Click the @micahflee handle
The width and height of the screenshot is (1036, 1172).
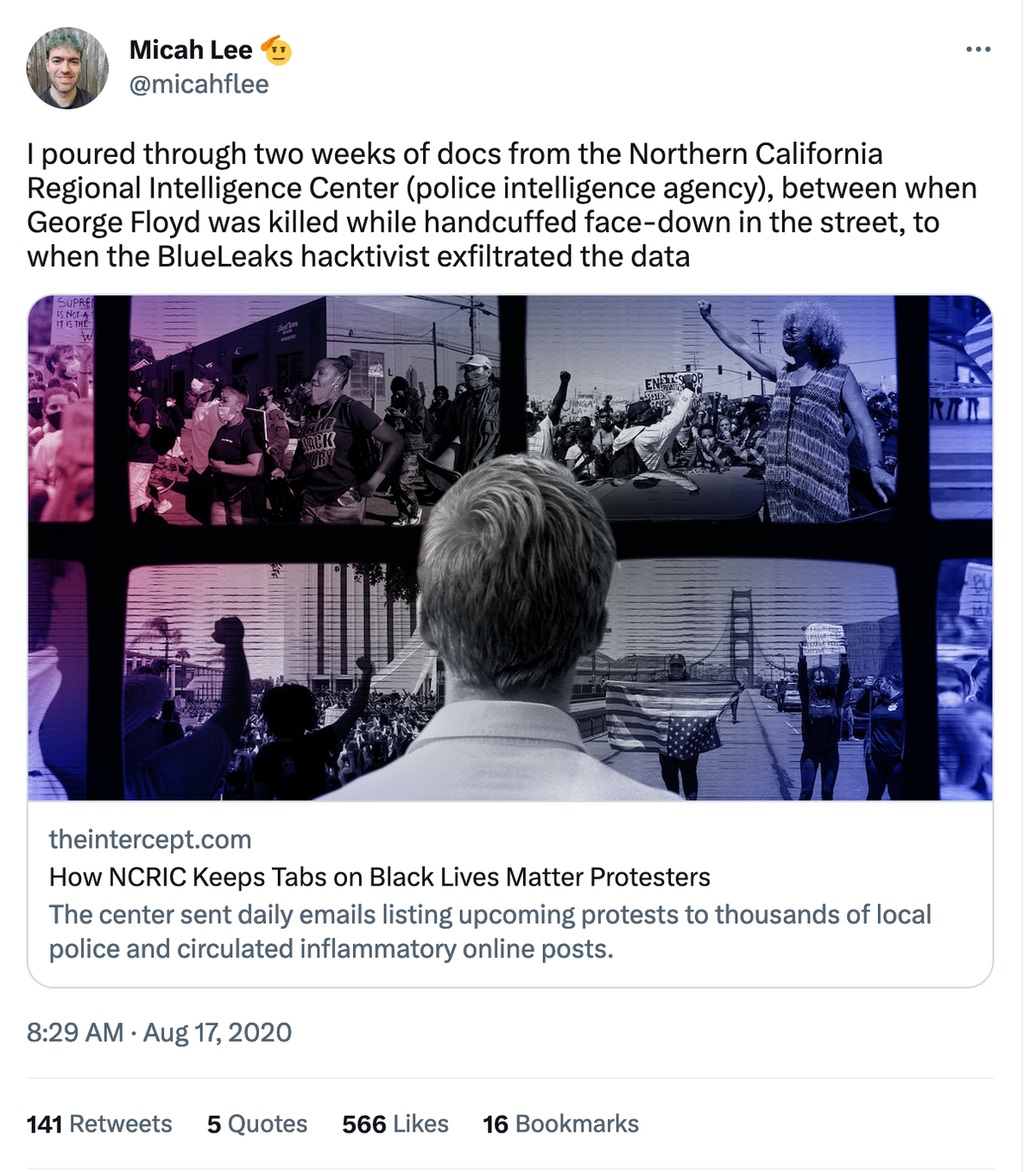point(198,85)
